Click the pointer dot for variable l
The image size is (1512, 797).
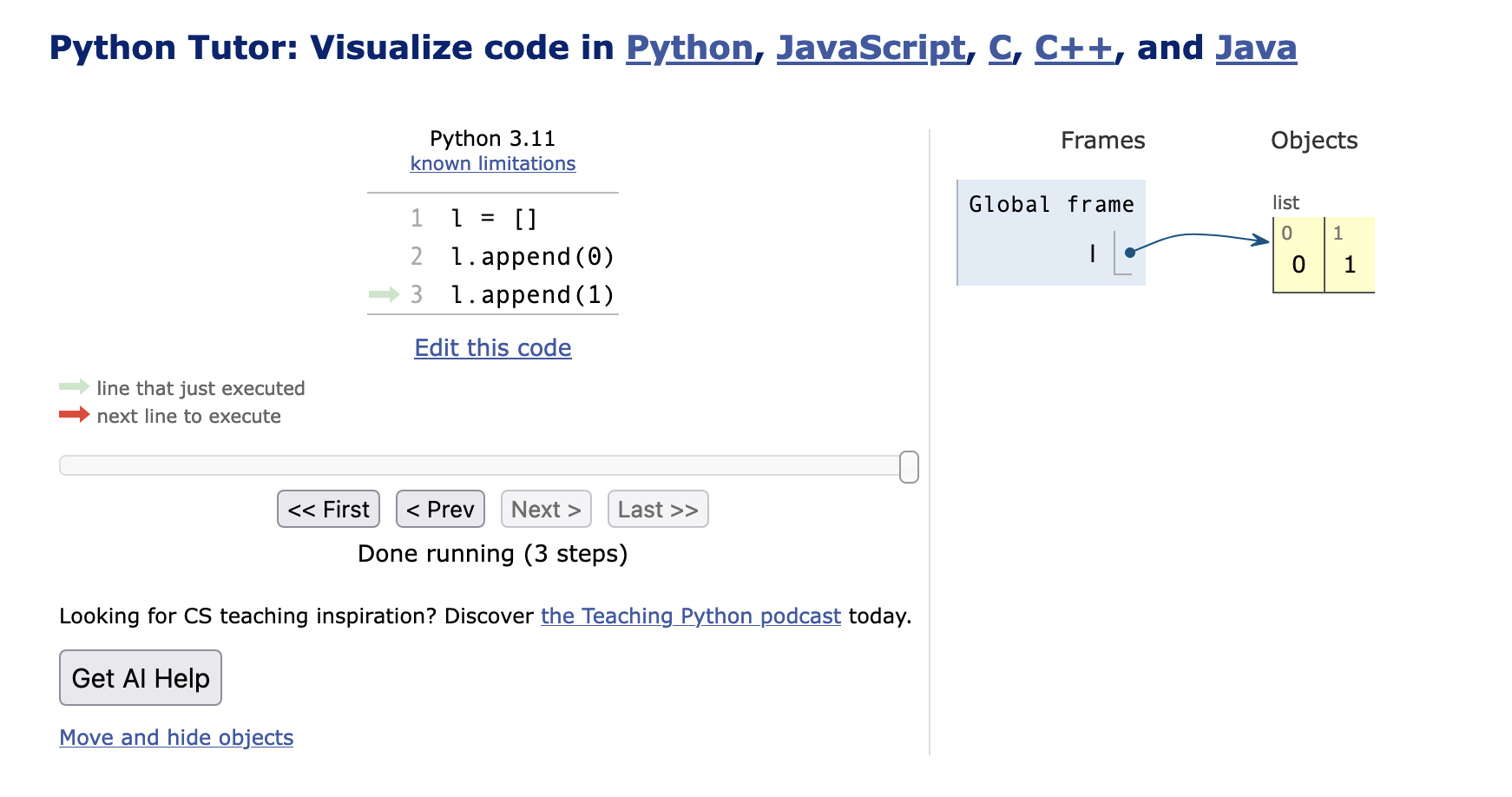1130,253
